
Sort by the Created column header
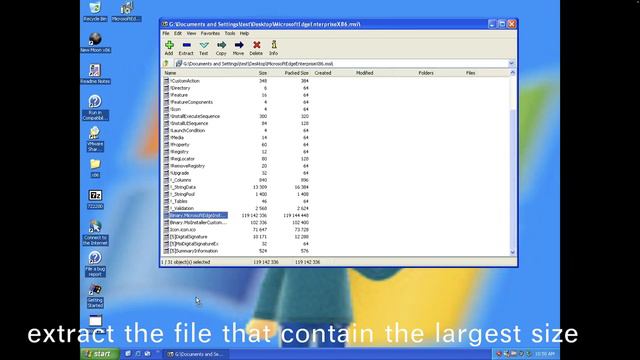click(x=323, y=73)
